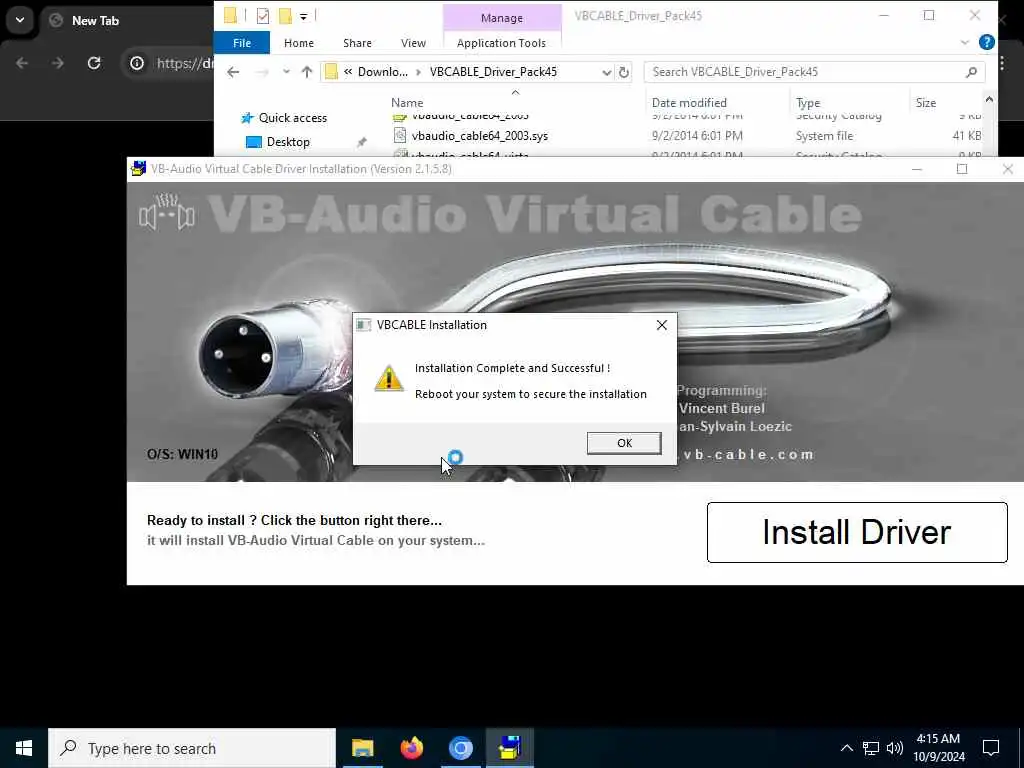Click the New folder quick access icon
The width and height of the screenshot is (1024, 768).
point(285,16)
